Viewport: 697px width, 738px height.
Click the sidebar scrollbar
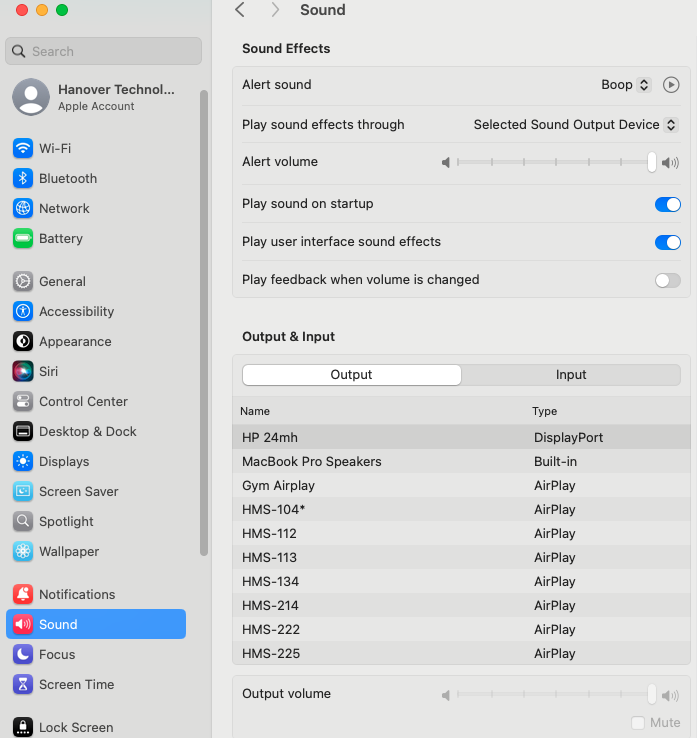pyautogui.click(x=204, y=323)
